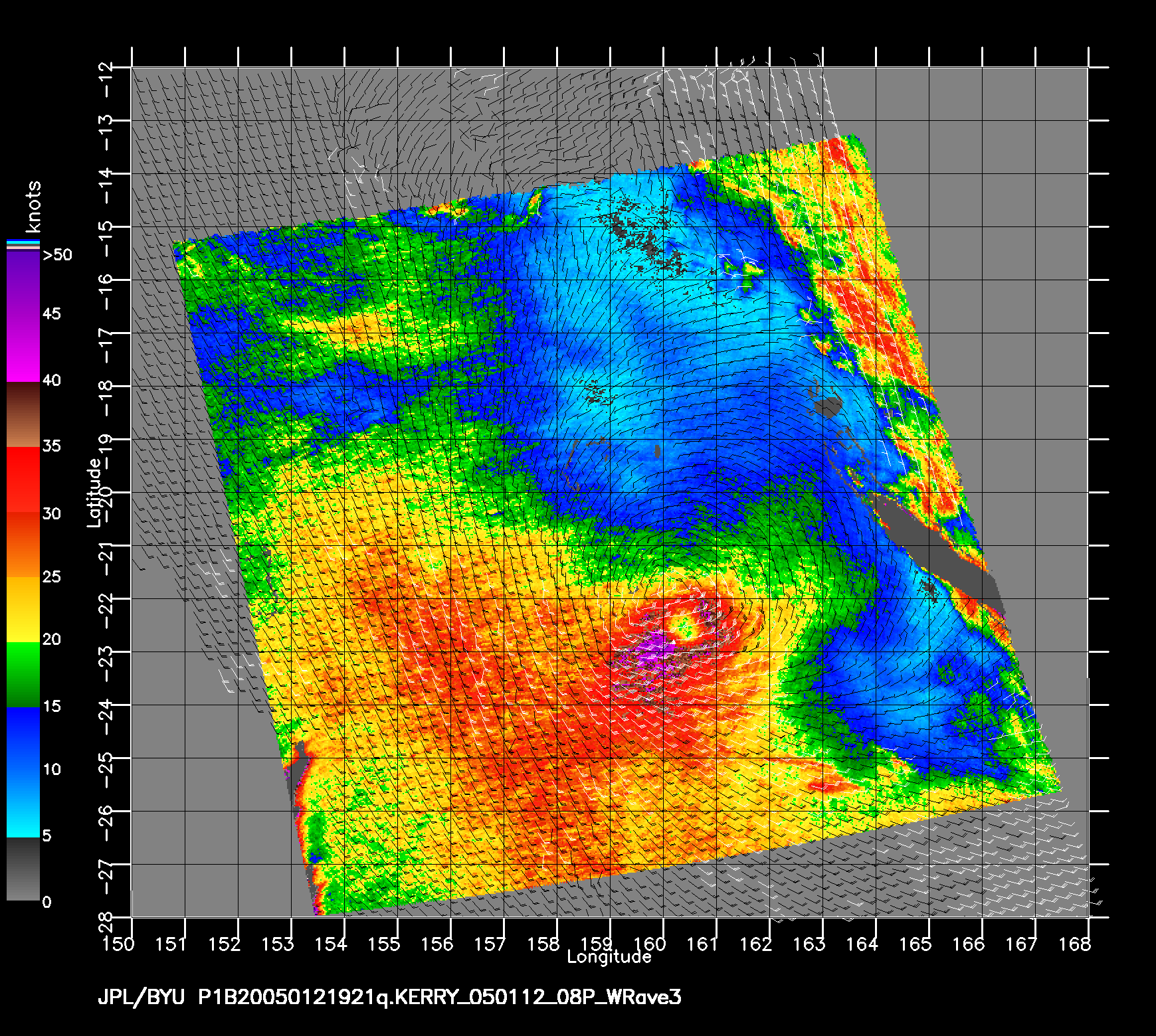
Task: Pick the gray 0-5 knot color bar segment
Action: [x=23, y=869]
